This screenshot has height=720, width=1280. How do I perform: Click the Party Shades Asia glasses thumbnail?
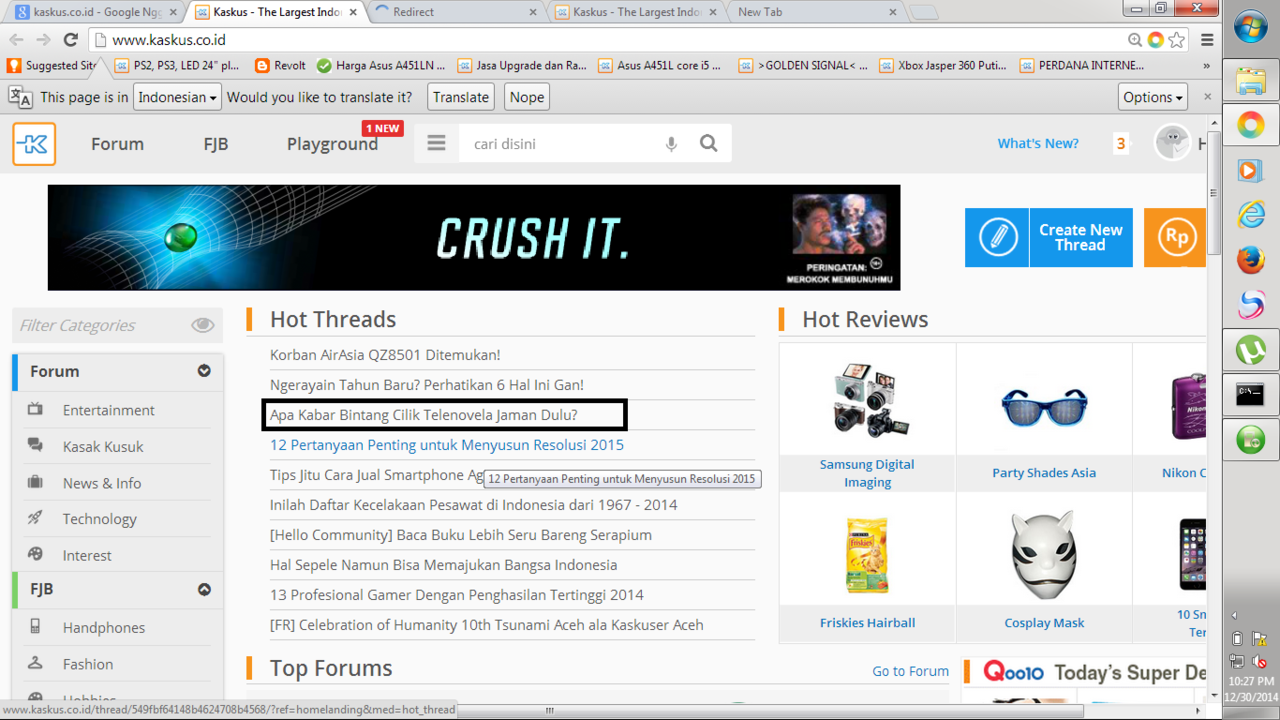[x=1044, y=405]
